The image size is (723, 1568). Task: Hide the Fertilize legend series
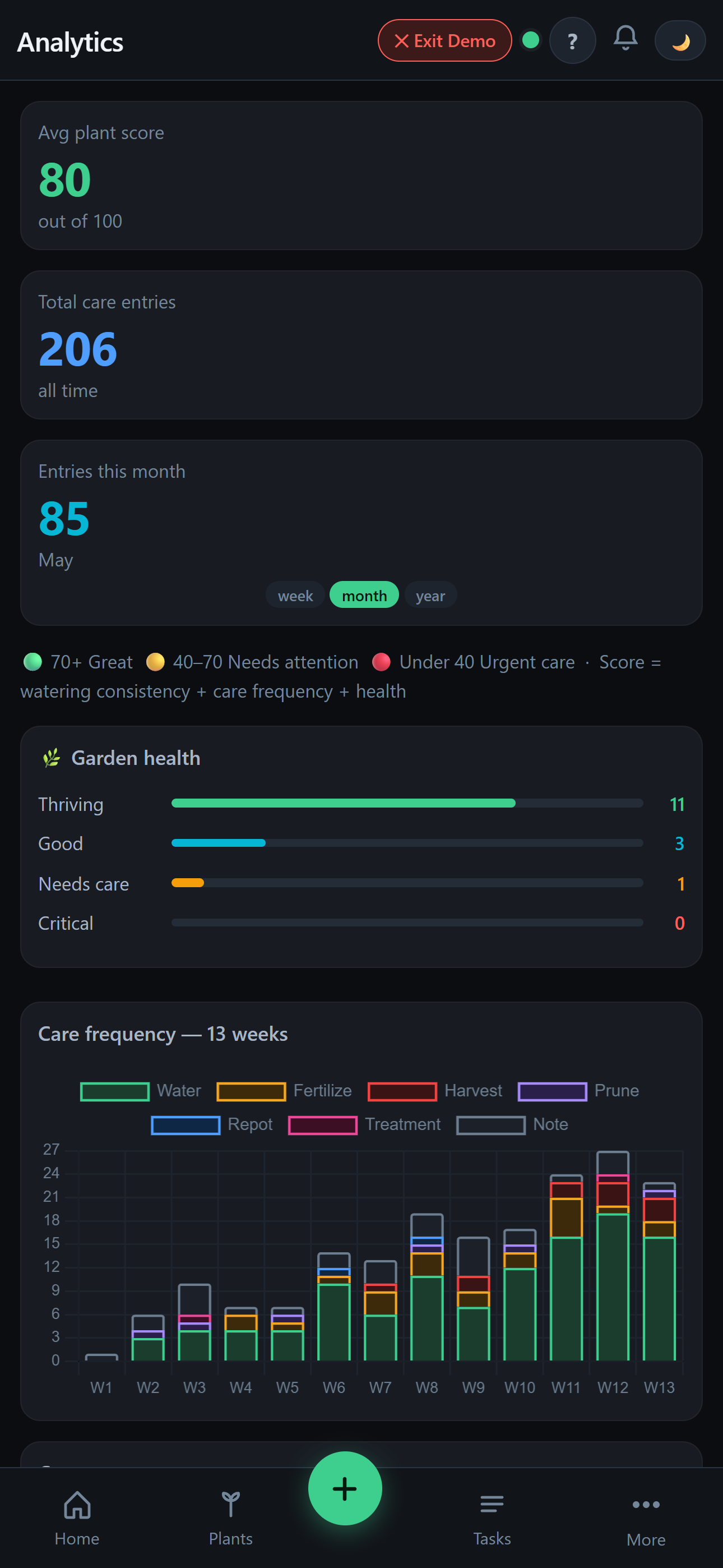[x=284, y=1091]
